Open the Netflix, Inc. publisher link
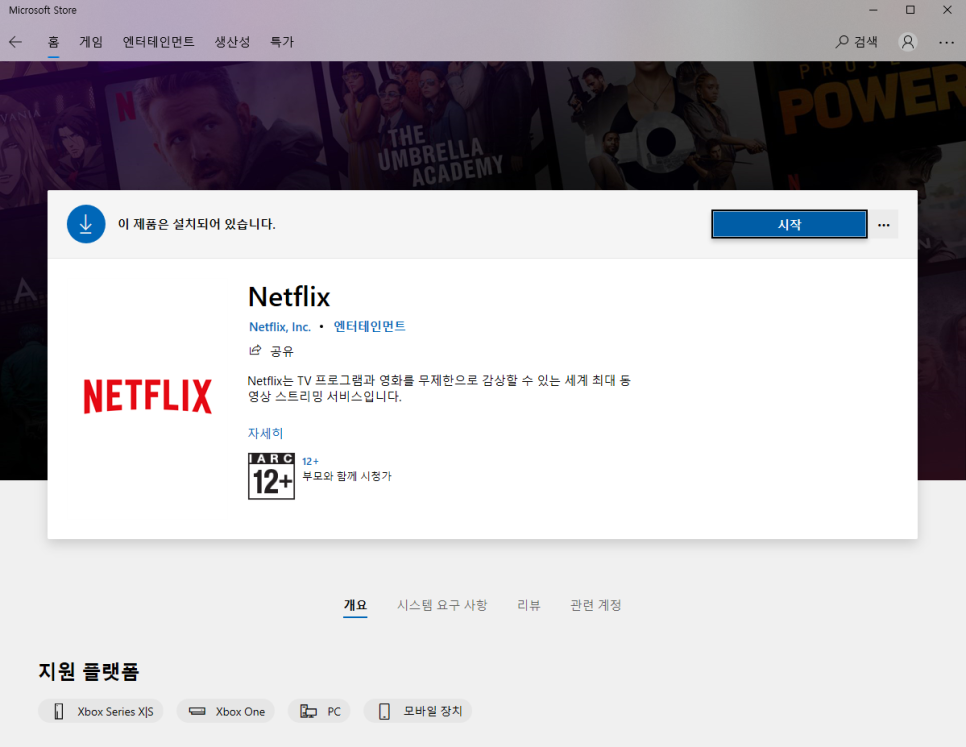Image resolution: width=966 pixels, height=747 pixels. point(280,327)
